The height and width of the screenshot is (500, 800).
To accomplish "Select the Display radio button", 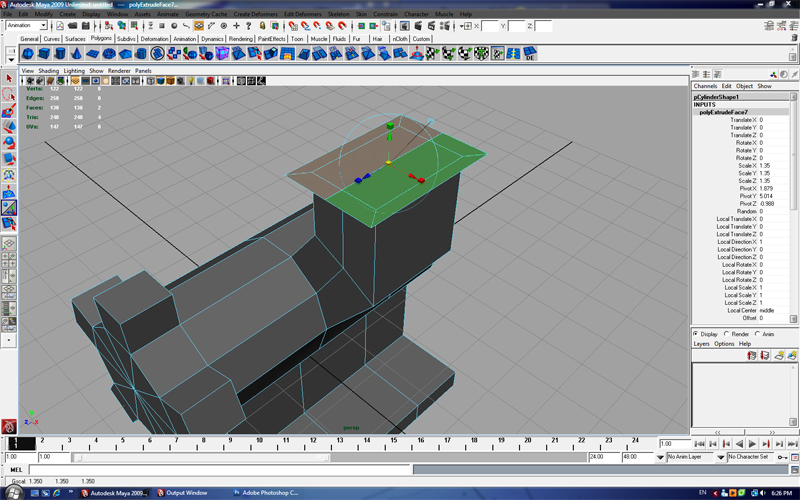I will pyautogui.click(x=697, y=334).
